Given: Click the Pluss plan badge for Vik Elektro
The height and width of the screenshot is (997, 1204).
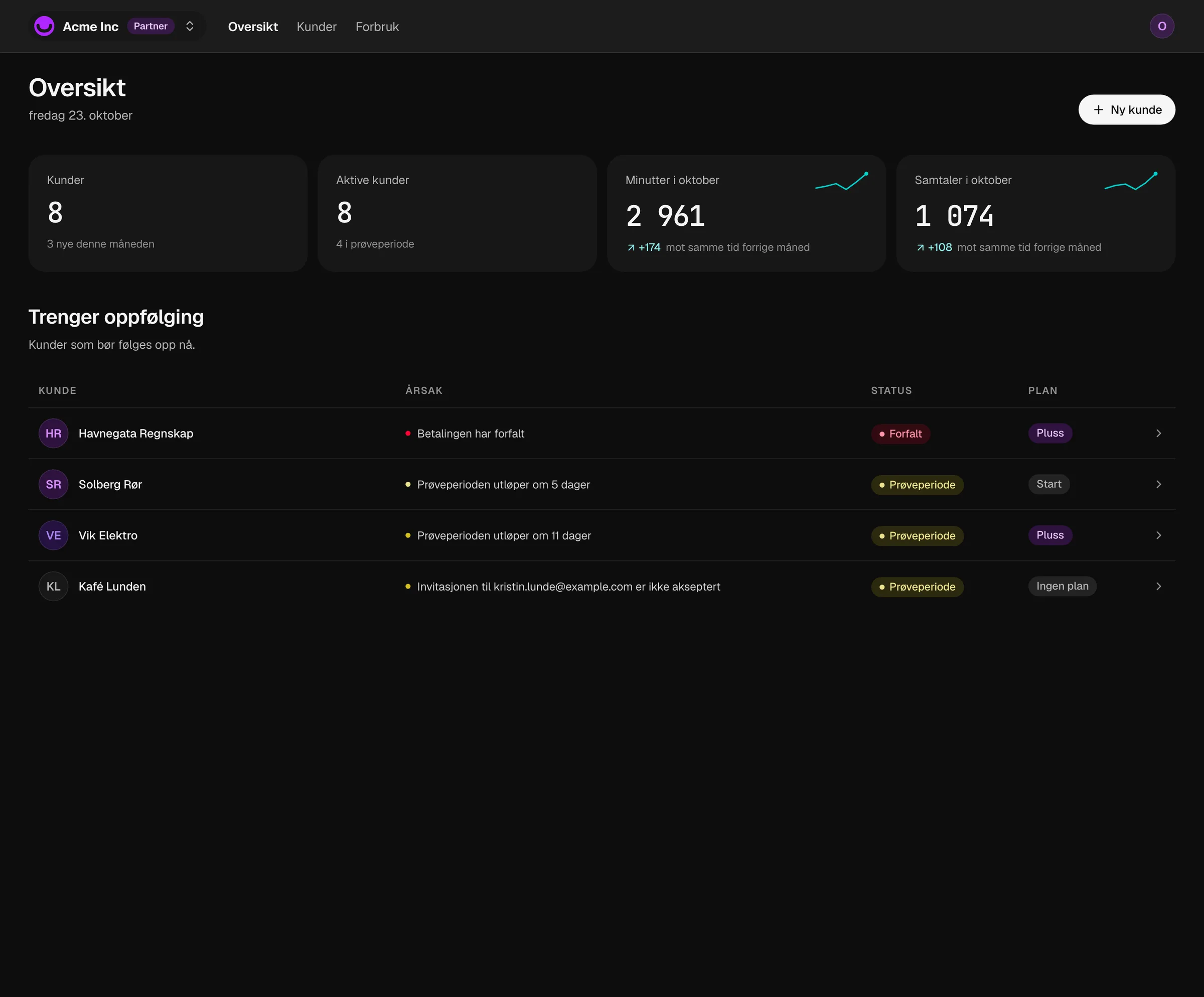Looking at the screenshot, I should pos(1050,535).
